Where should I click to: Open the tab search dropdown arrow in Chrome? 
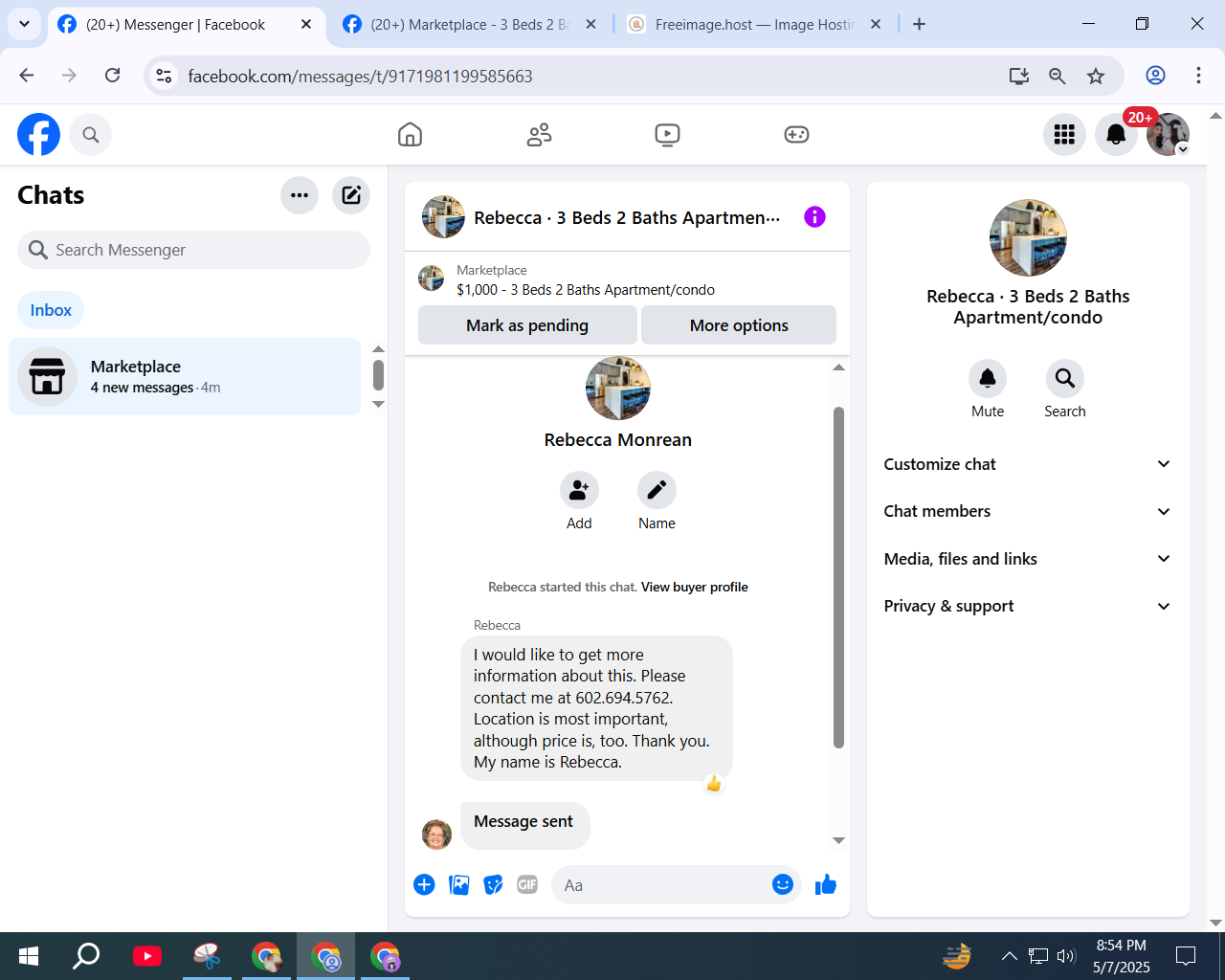click(x=24, y=24)
